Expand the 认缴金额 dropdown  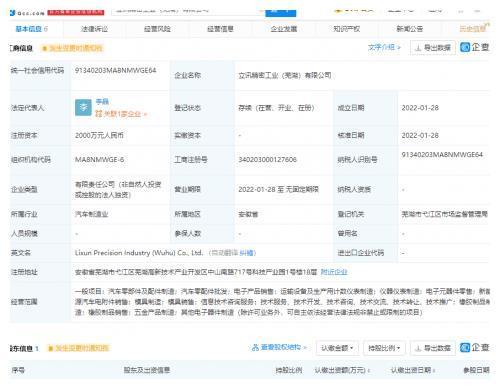click(x=337, y=348)
